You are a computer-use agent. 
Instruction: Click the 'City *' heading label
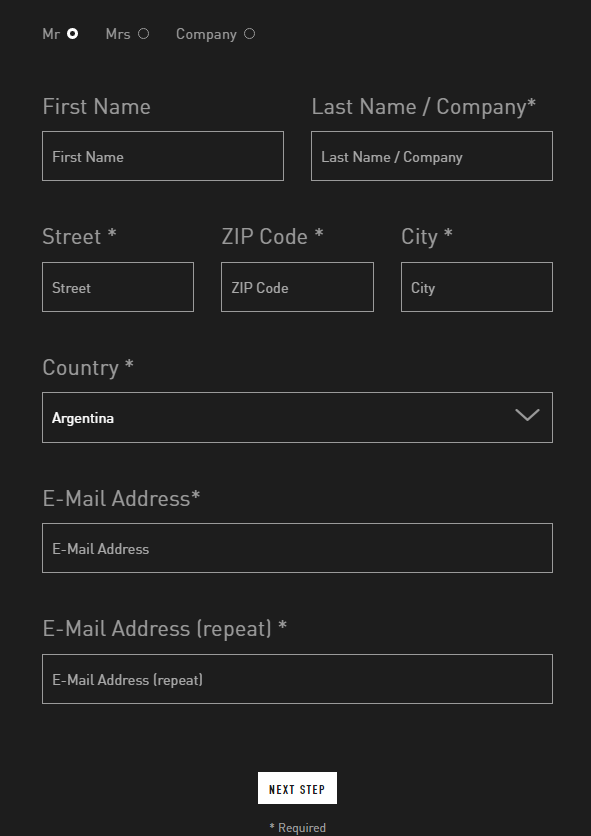pos(427,237)
